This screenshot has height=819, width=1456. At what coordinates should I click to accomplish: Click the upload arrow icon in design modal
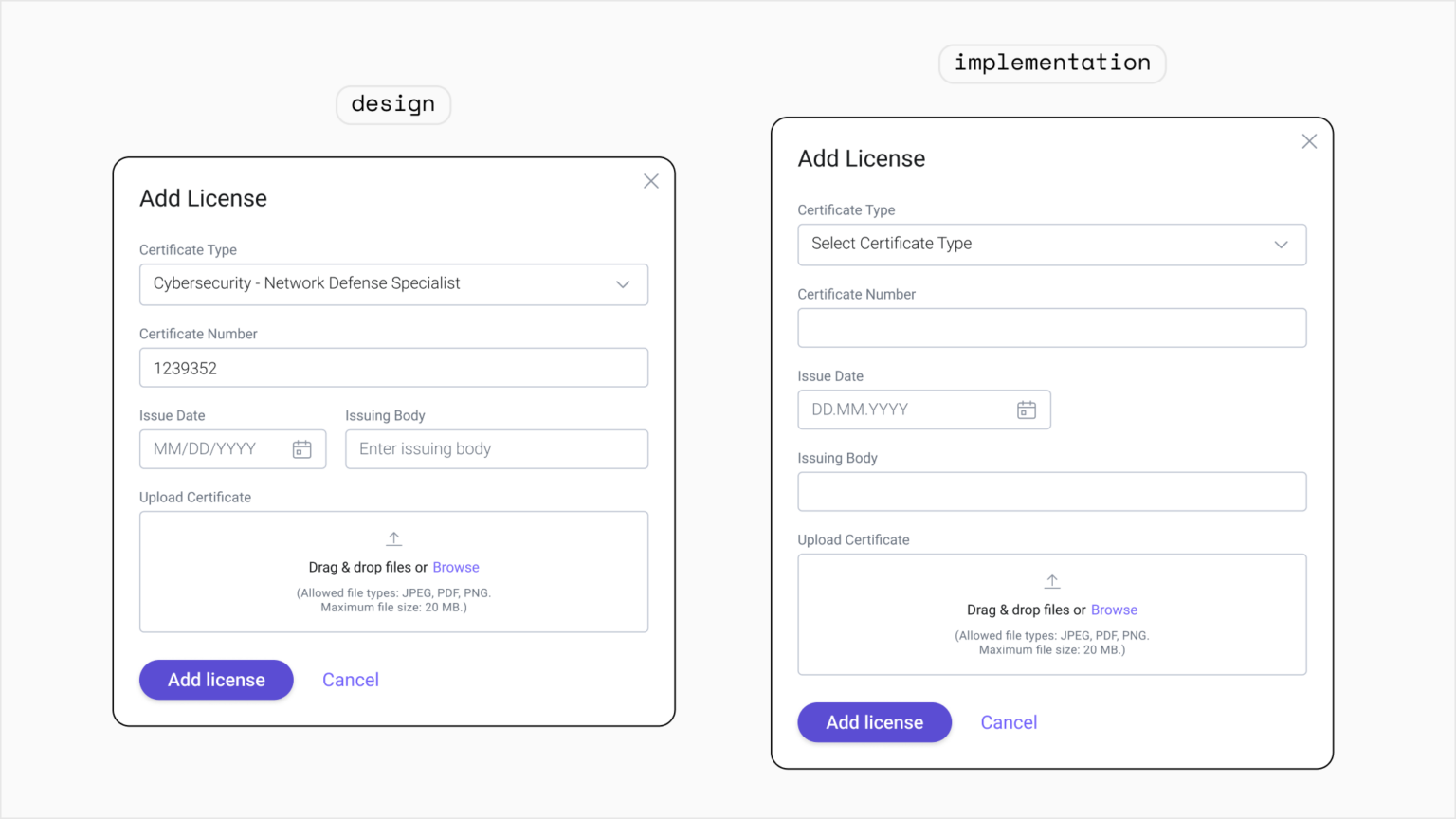[x=393, y=537]
